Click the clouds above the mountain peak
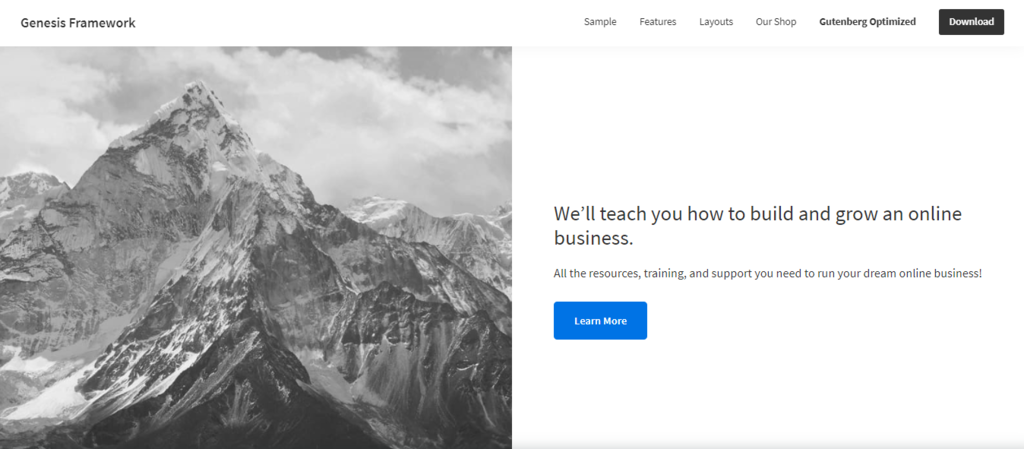1024x449 pixels. tap(350, 90)
